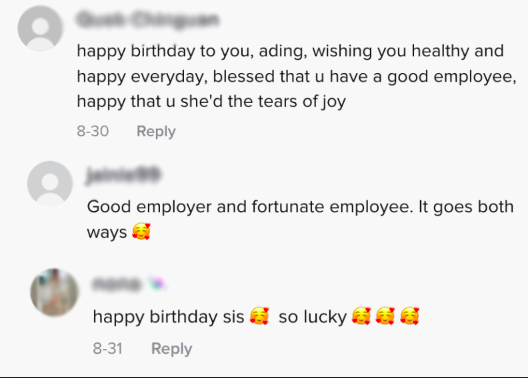Select the comment mentioning 'tears of joy'
Screen dimensions: 528x378
point(296,76)
